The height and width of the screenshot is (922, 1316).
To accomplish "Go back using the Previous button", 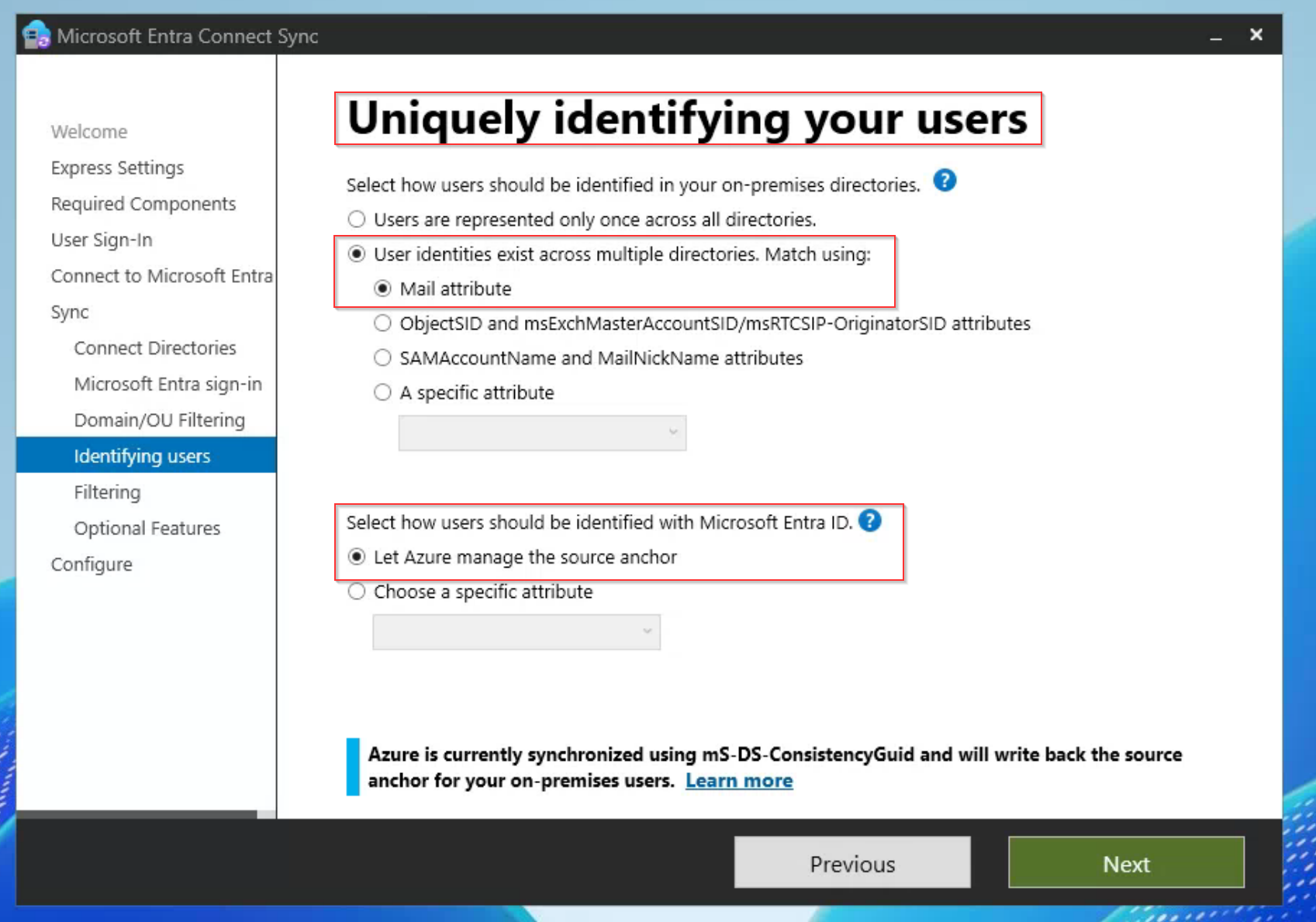I will point(851,863).
